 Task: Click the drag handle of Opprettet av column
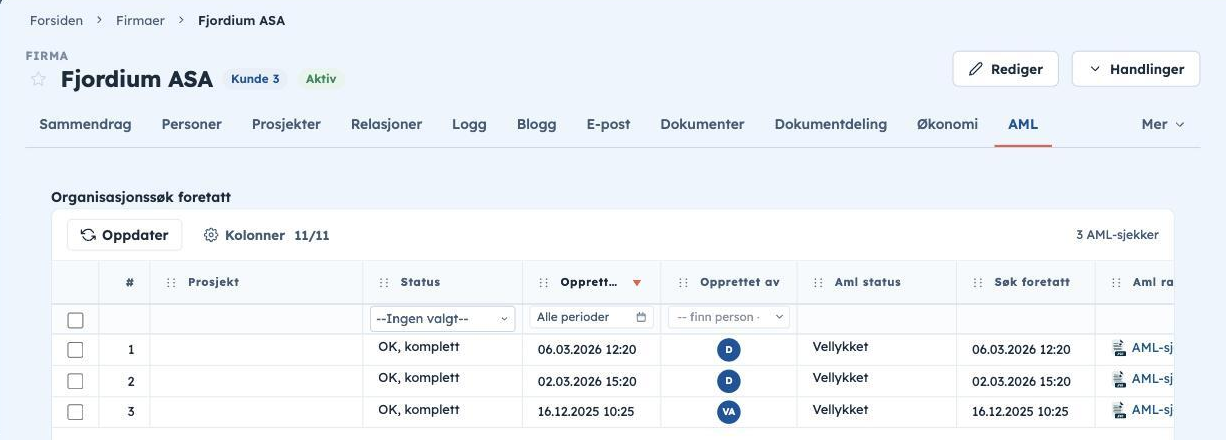pos(683,282)
